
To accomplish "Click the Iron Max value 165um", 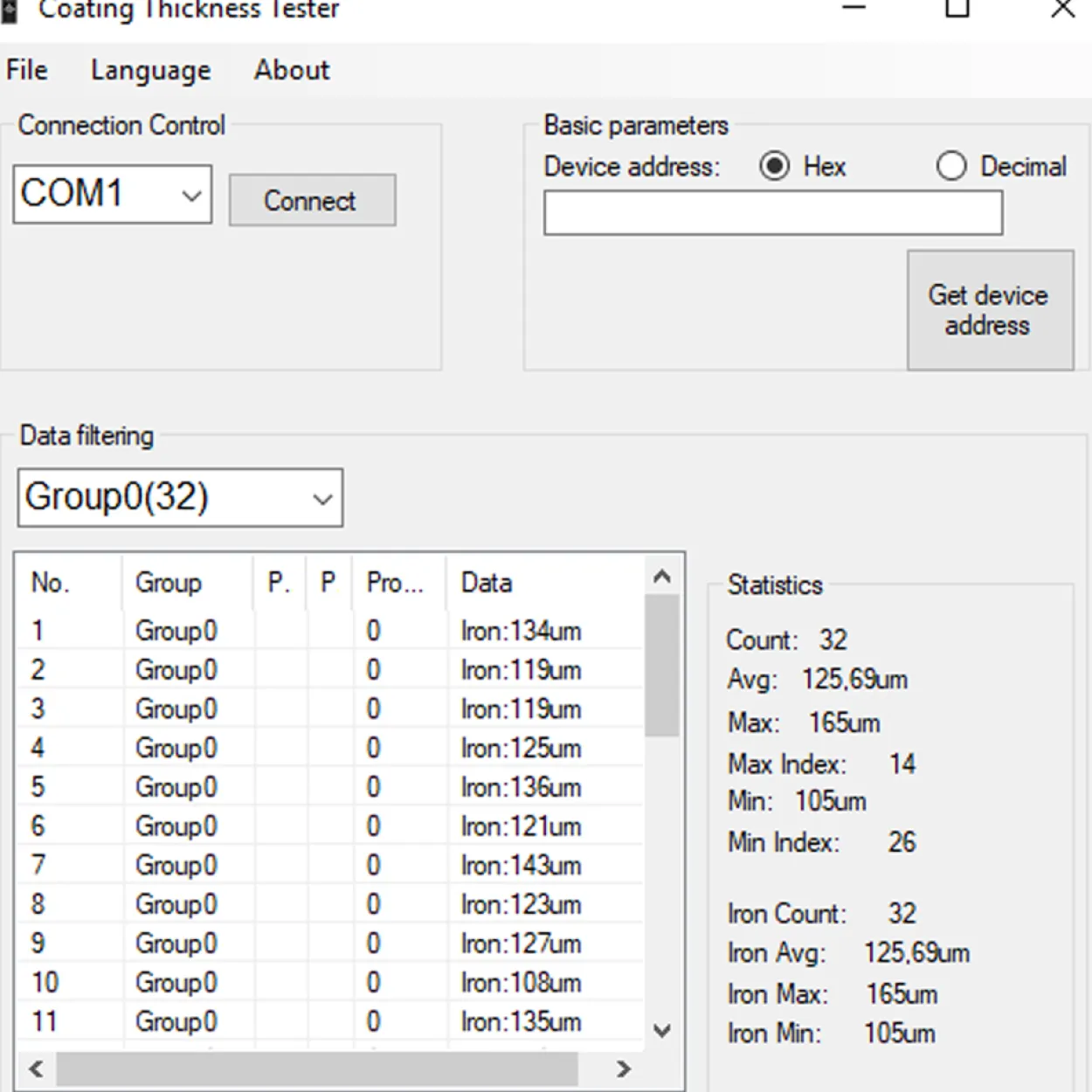I will (x=902, y=994).
